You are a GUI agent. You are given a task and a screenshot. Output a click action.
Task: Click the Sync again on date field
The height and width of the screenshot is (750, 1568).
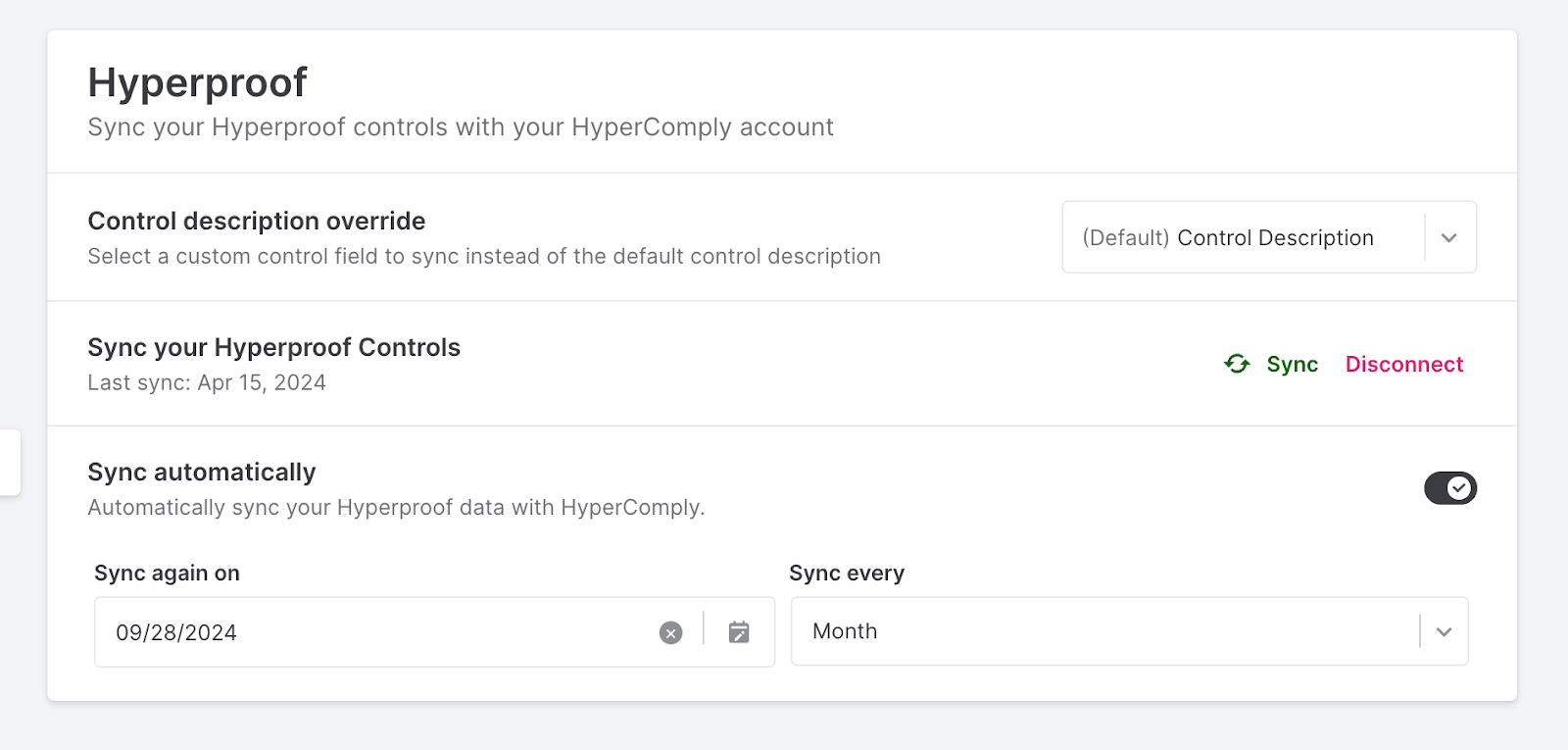pos(434,632)
